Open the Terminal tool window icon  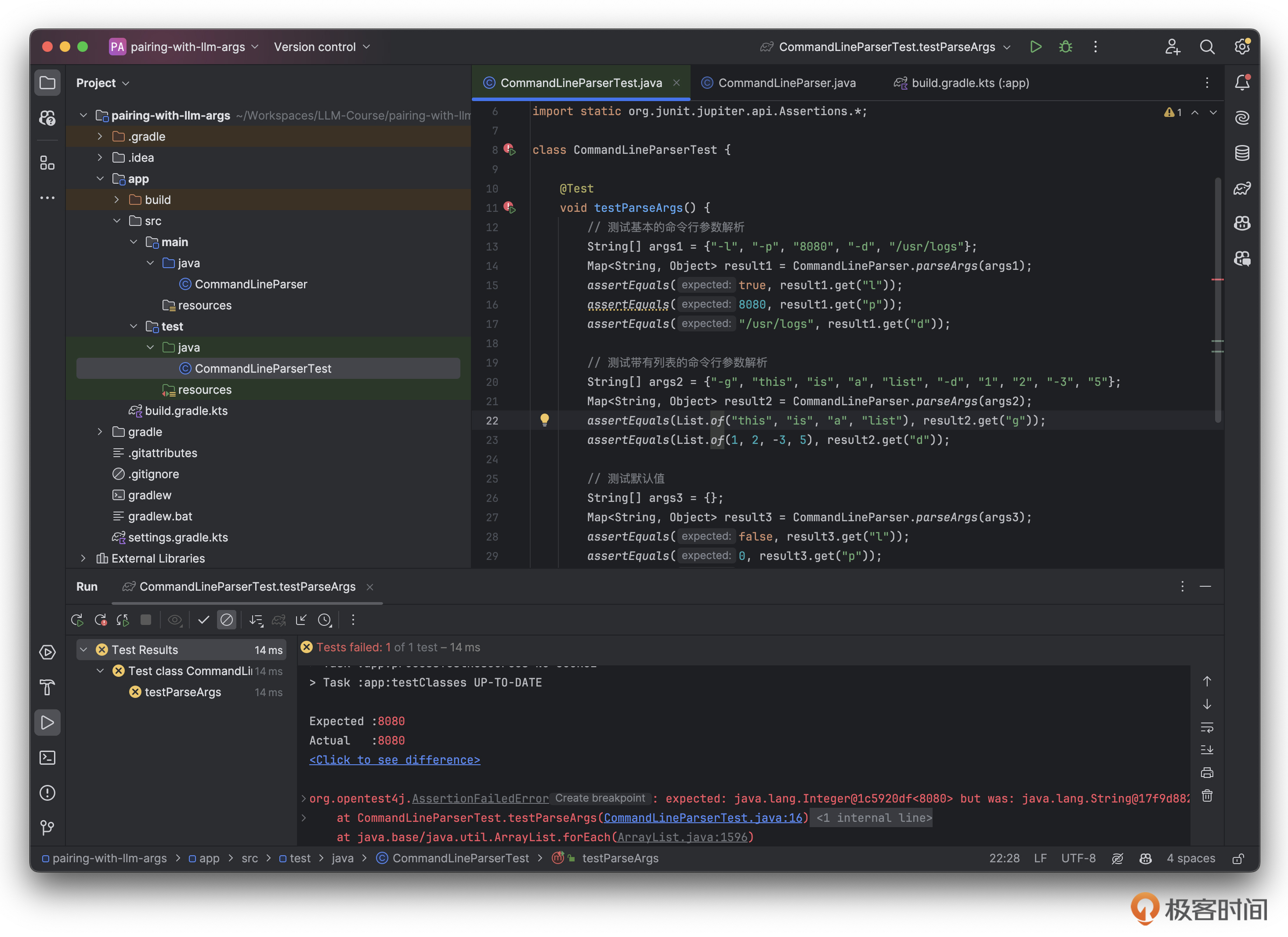click(x=48, y=757)
